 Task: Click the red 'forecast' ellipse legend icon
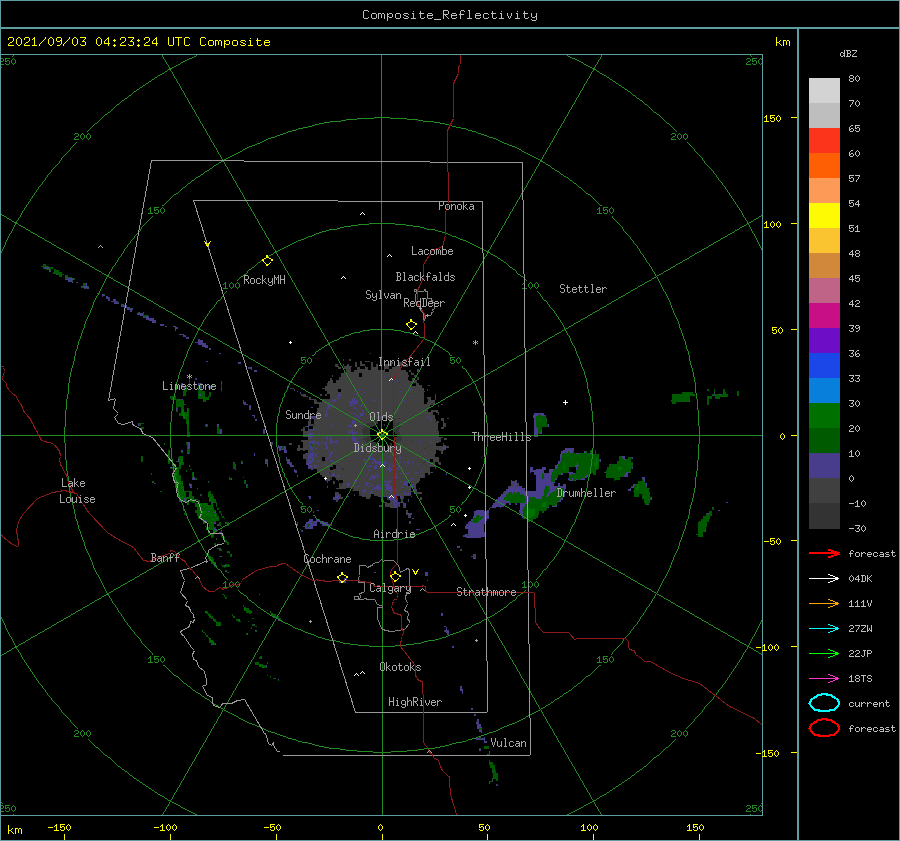pos(824,728)
